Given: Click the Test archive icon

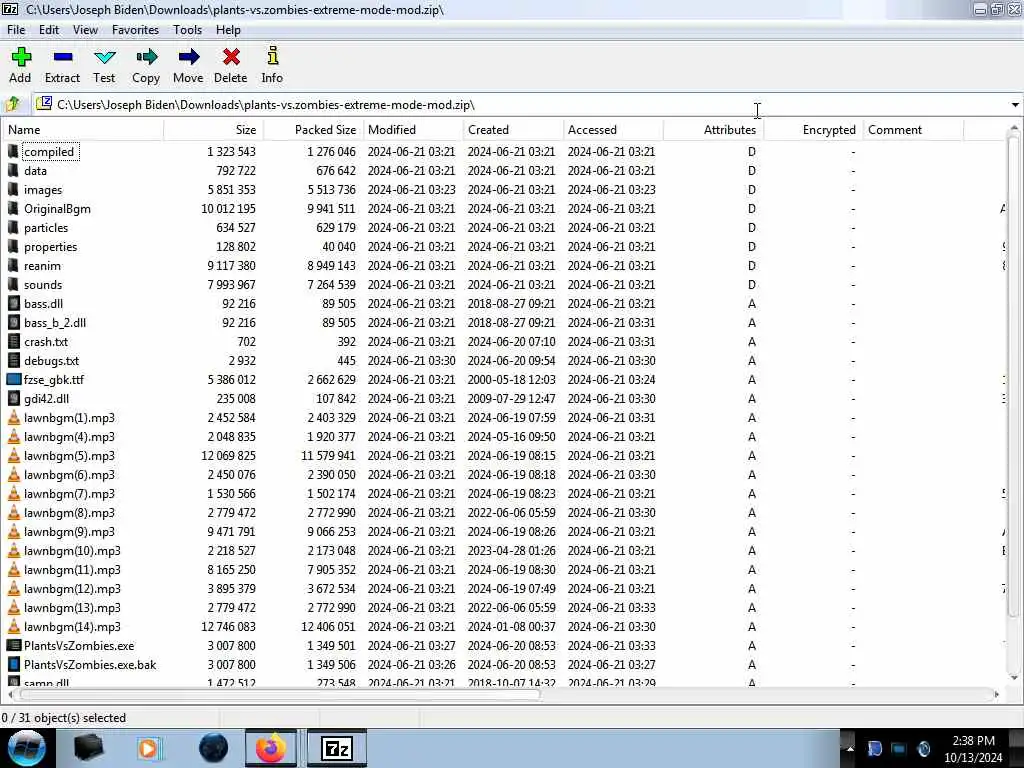Looking at the screenshot, I should point(104,57).
